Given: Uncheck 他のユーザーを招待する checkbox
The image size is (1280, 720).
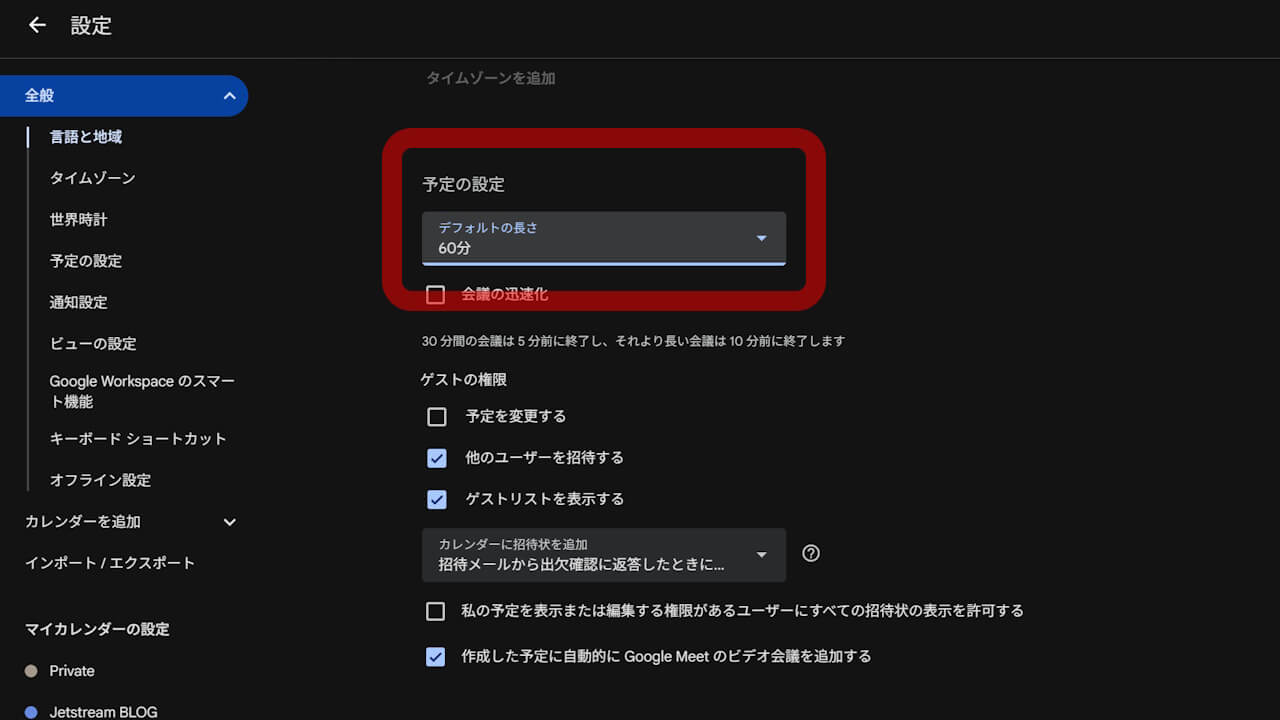Looking at the screenshot, I should point(437,458).
